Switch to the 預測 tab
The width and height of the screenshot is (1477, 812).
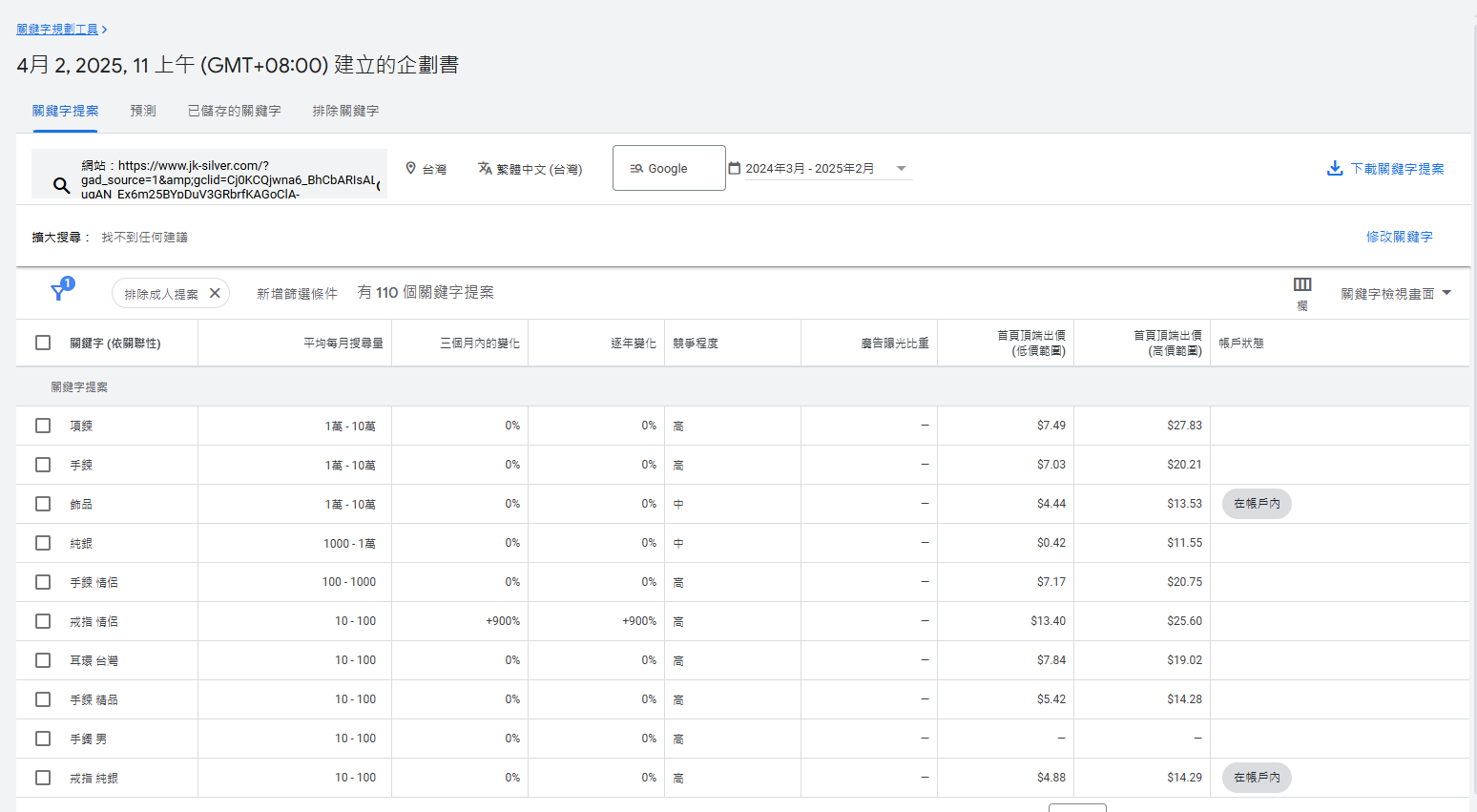143,111
